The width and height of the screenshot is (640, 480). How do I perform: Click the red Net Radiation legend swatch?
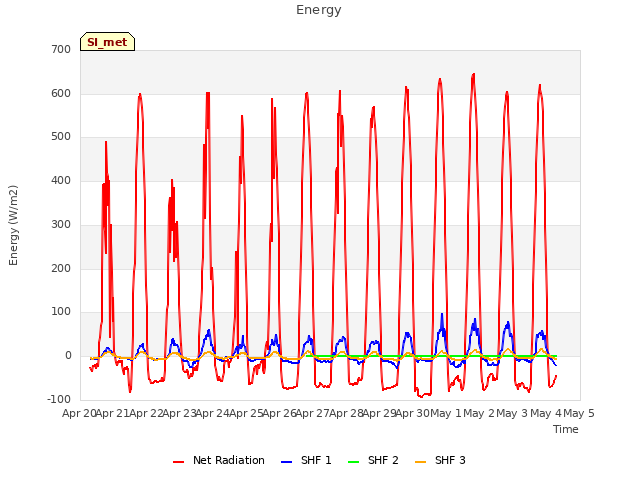point(178,462)
